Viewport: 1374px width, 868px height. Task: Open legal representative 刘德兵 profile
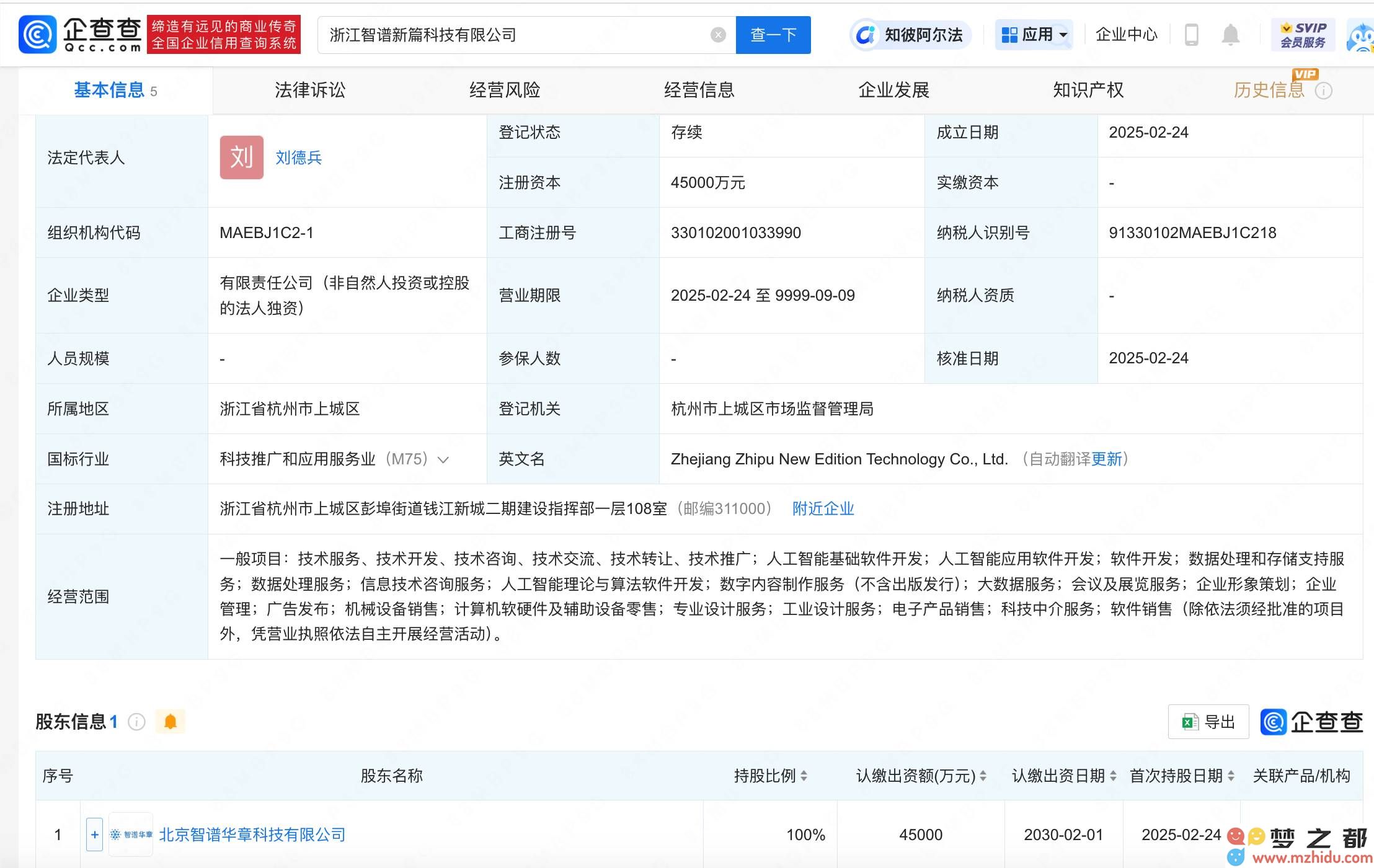[299, 157]
